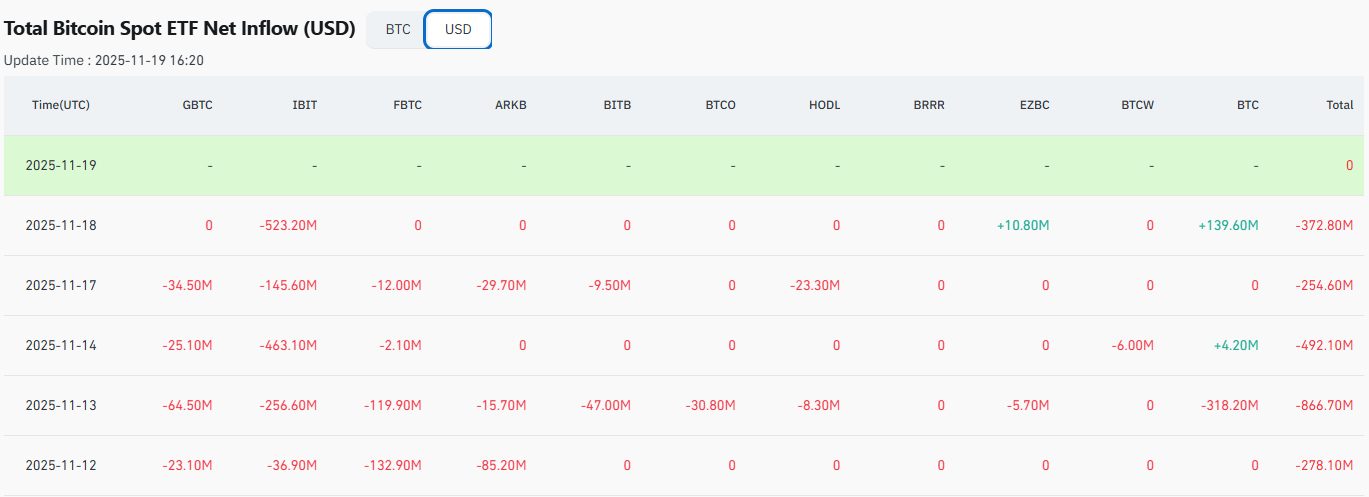Click the +10.80M EZBC value

click(1023, 226)
